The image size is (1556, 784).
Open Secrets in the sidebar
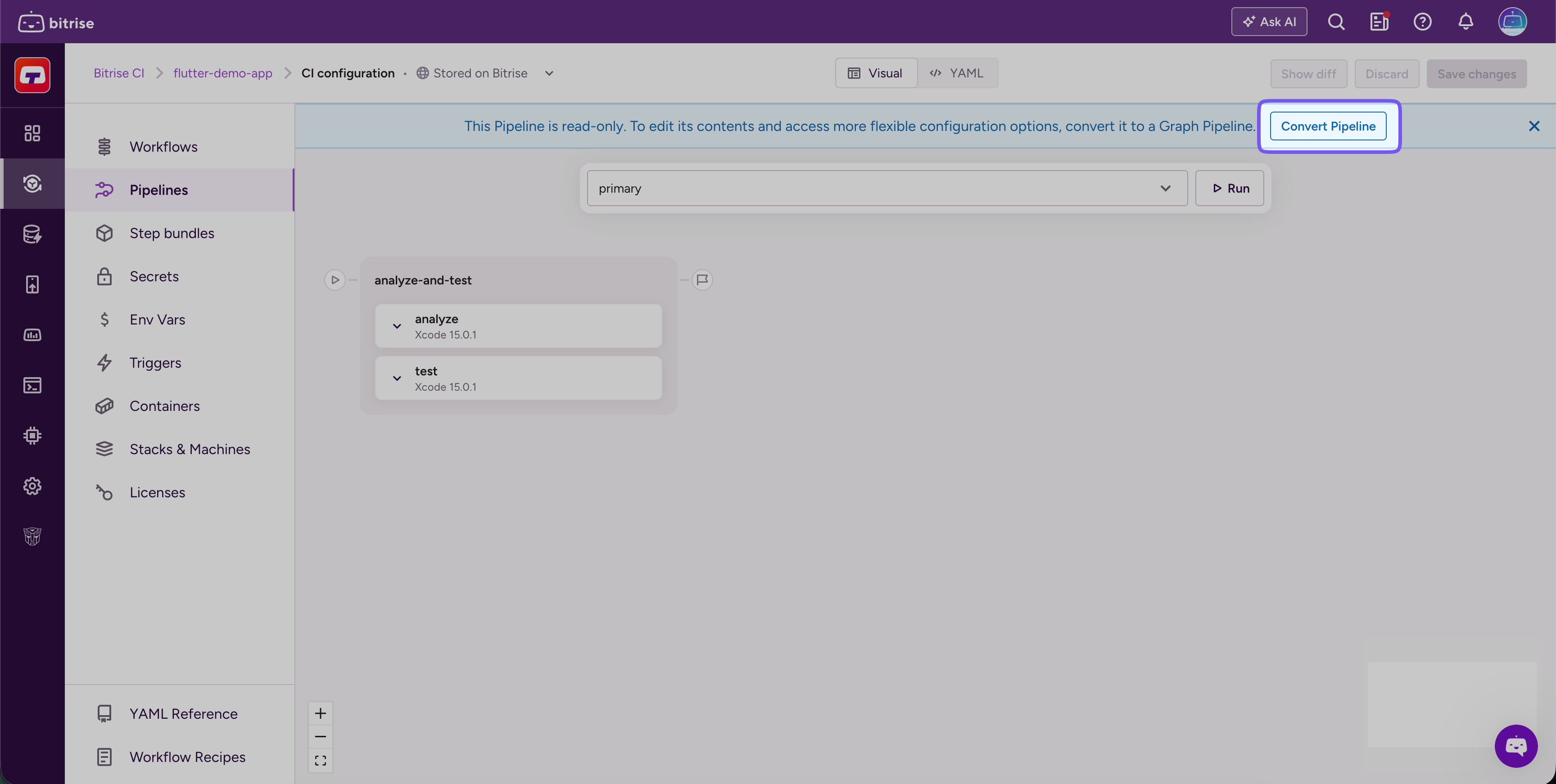(179, 277)
